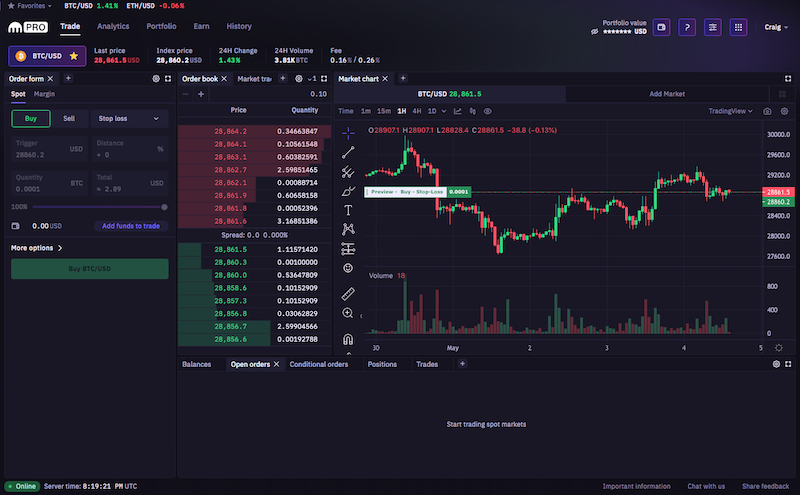Open Order book settings gear
Image resolution: width=800 pixels, height=495 pixels.
coord(299,79)
